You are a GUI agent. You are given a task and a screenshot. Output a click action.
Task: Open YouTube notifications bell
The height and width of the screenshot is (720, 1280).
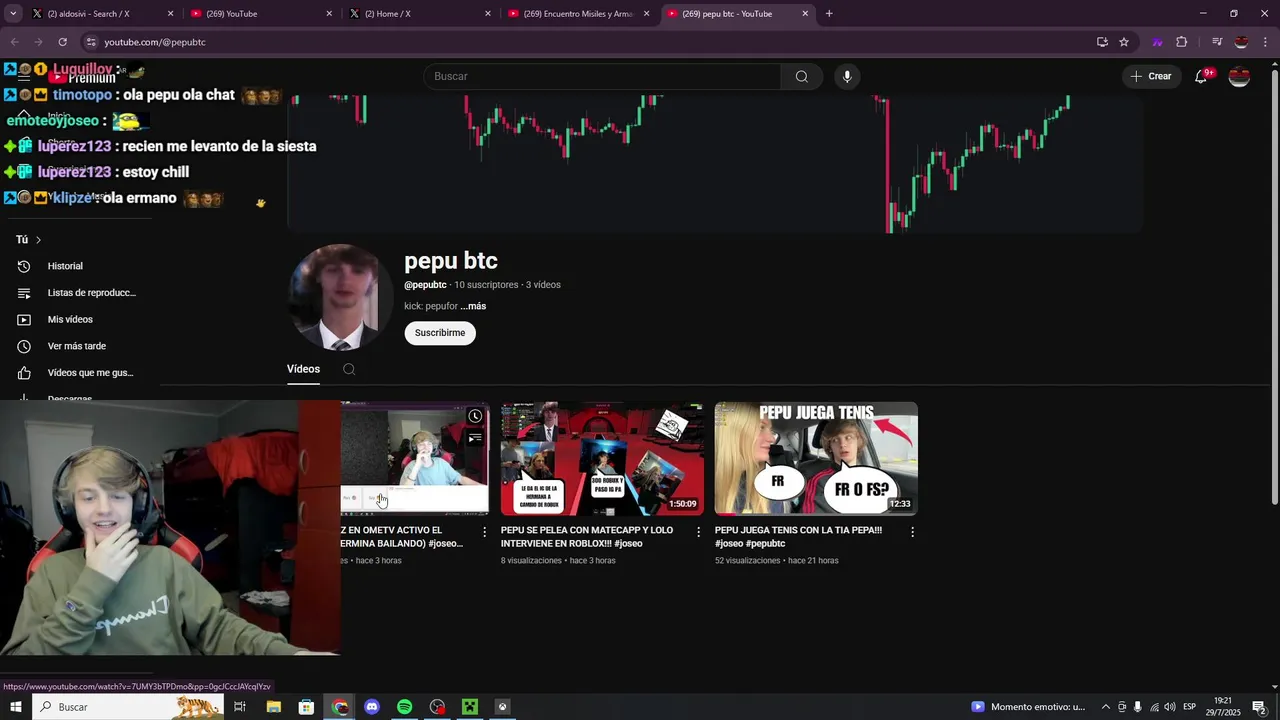1202,77
